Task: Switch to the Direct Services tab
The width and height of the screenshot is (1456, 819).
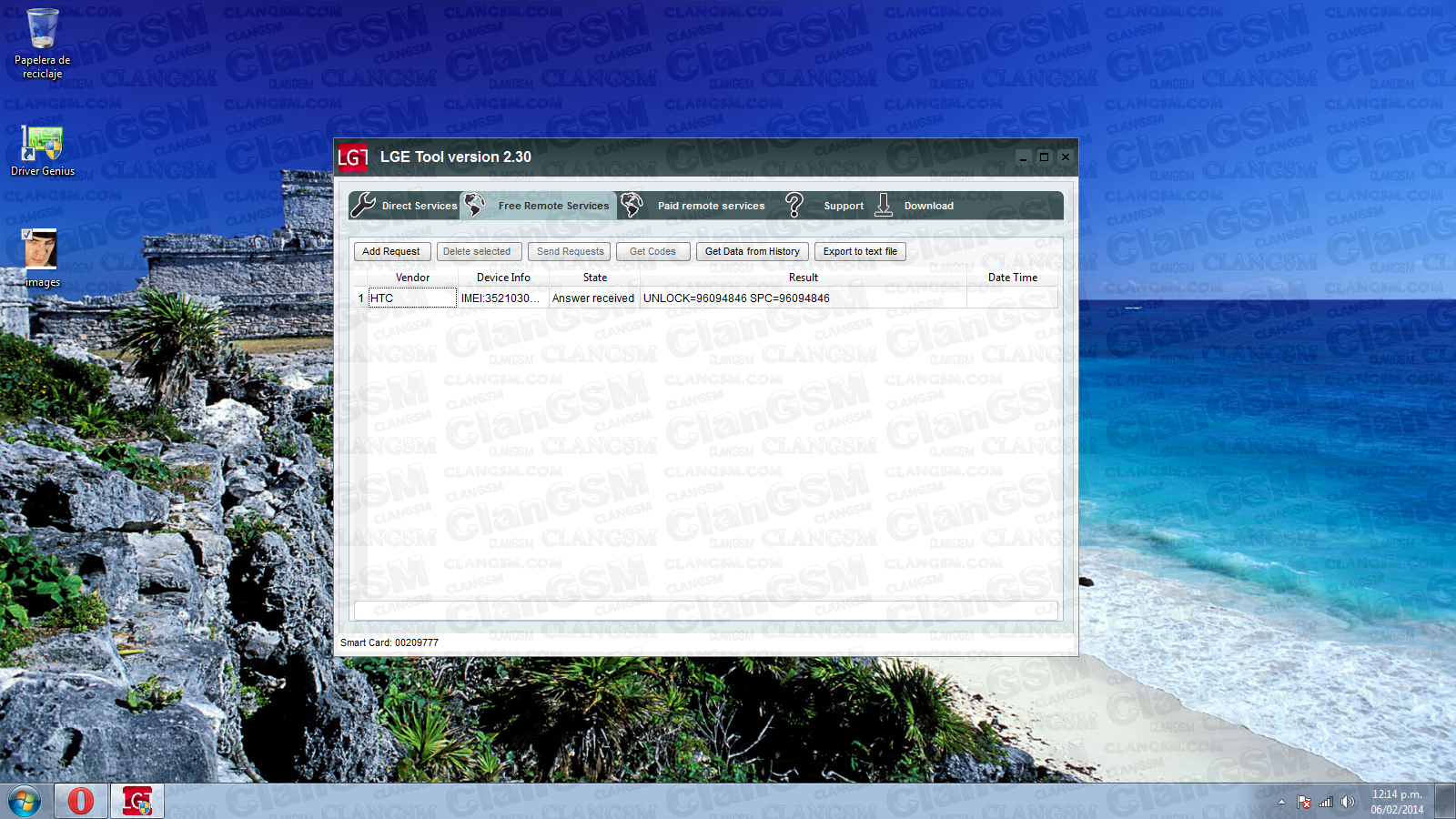Action: pyautogui.click(x=405, y=206)
